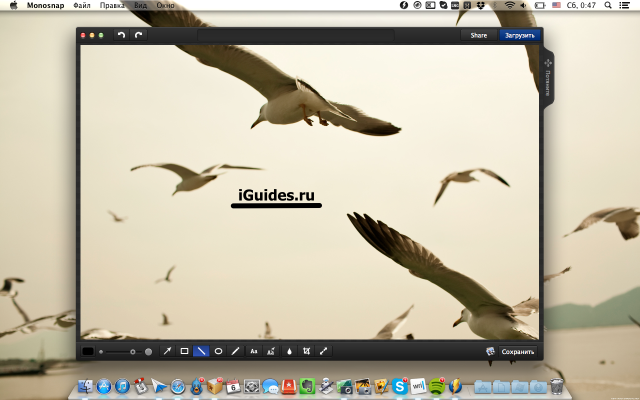Screen dimensions: 640x400
Task: Select the Blur droplet tool
Action: [x=289, y=351]
